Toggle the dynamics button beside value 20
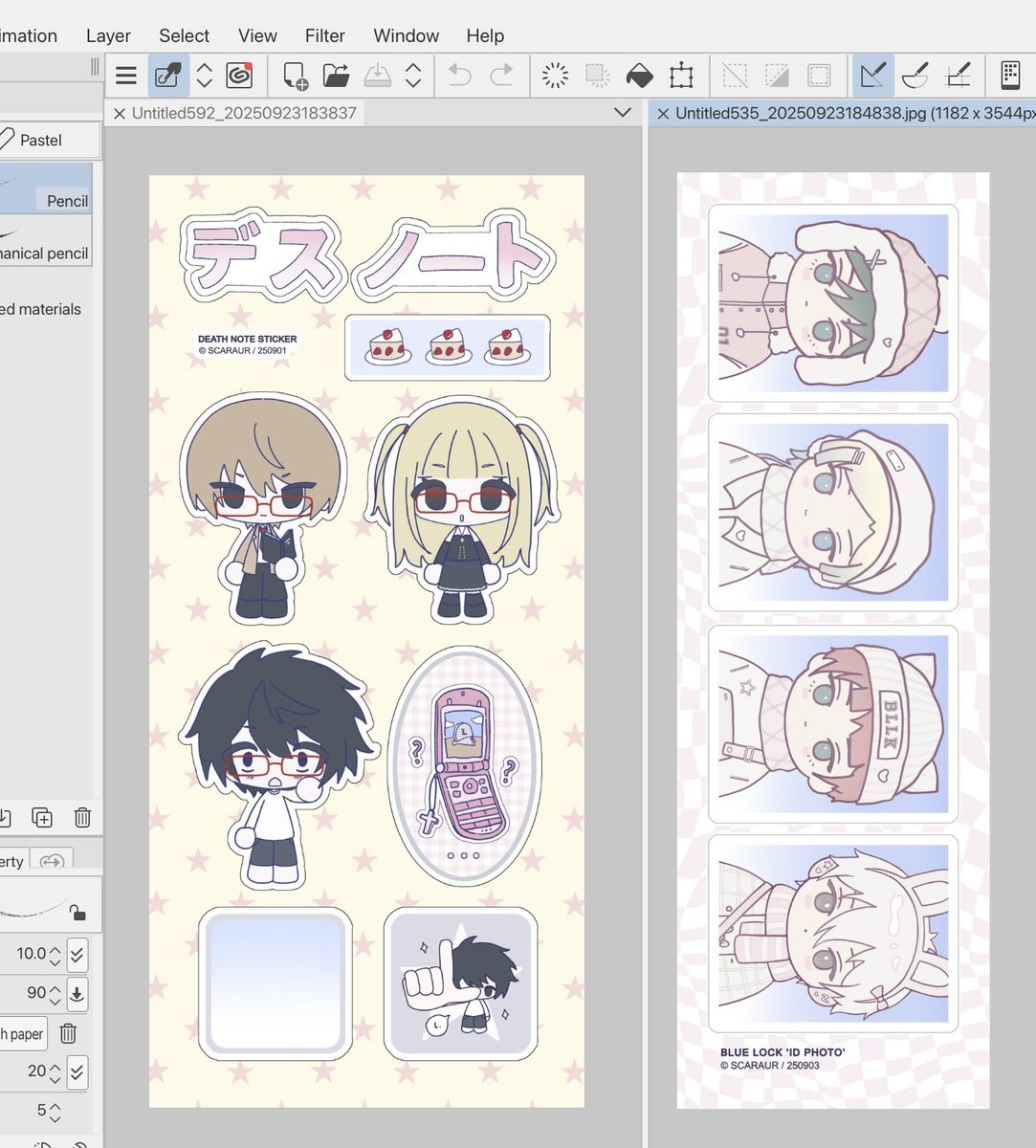The height and width of the screenshot is (1148, 1036). (77, 1071)
